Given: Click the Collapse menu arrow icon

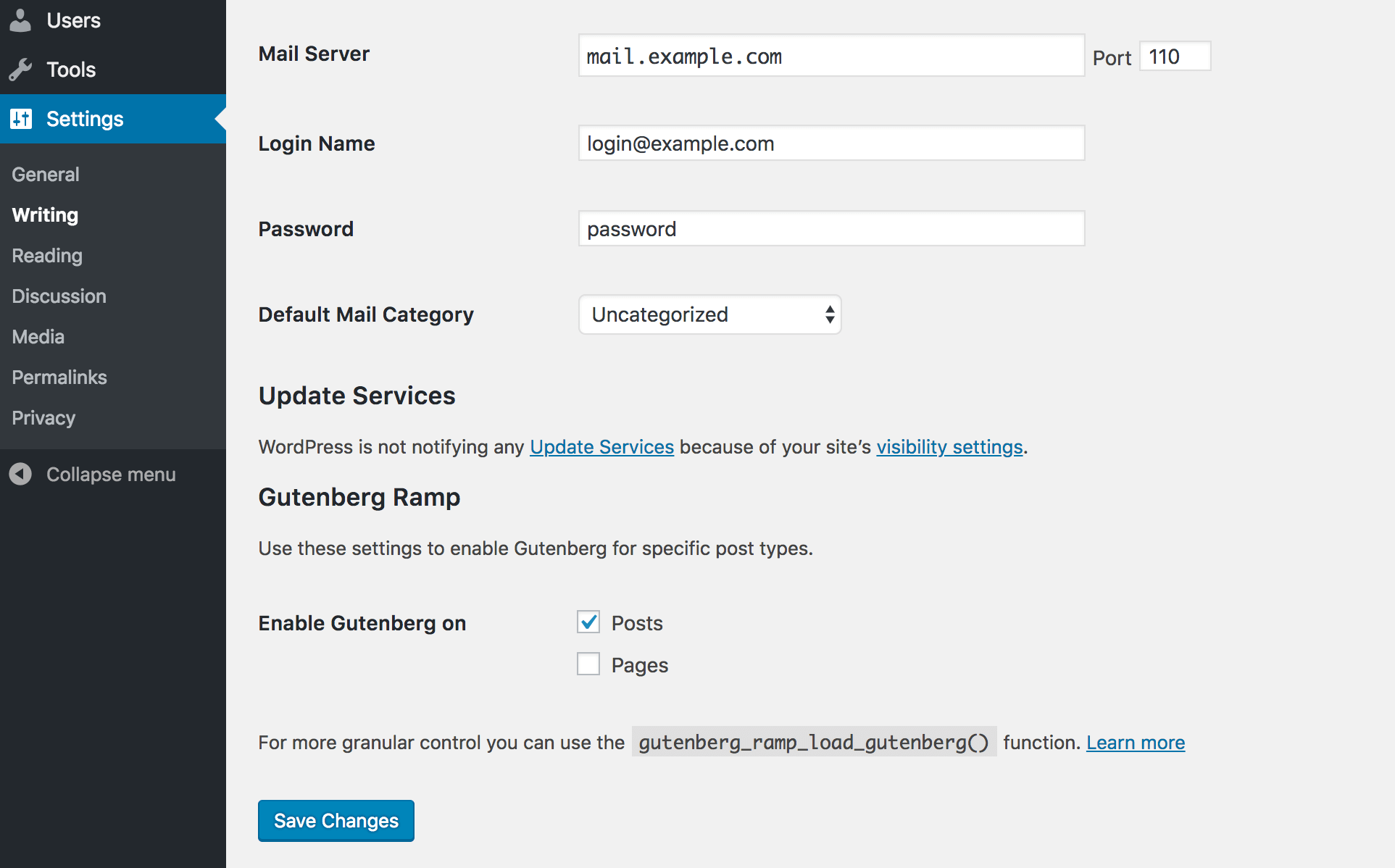Looking at the screenshot, I should [20, 474].
